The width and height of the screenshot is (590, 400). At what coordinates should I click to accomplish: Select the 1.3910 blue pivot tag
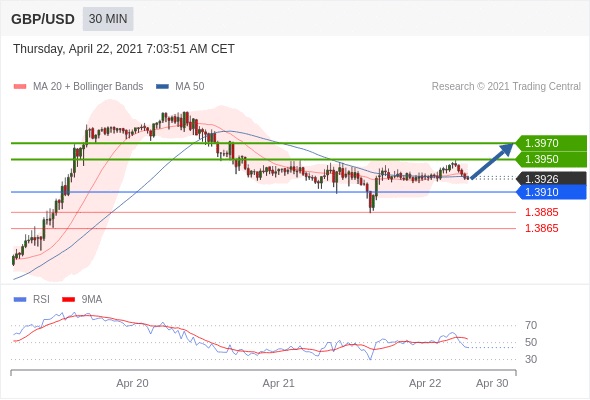(551, 192)
